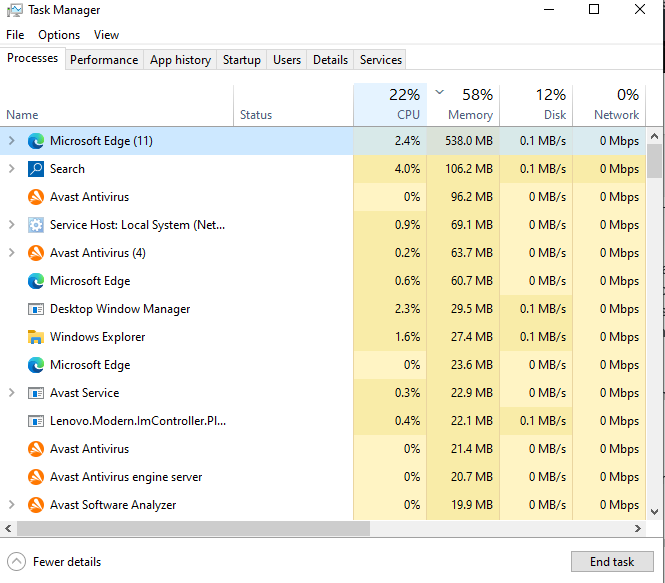Click the Desktop Window Manager icon
The image size is (665, 583).
[36, 309]
